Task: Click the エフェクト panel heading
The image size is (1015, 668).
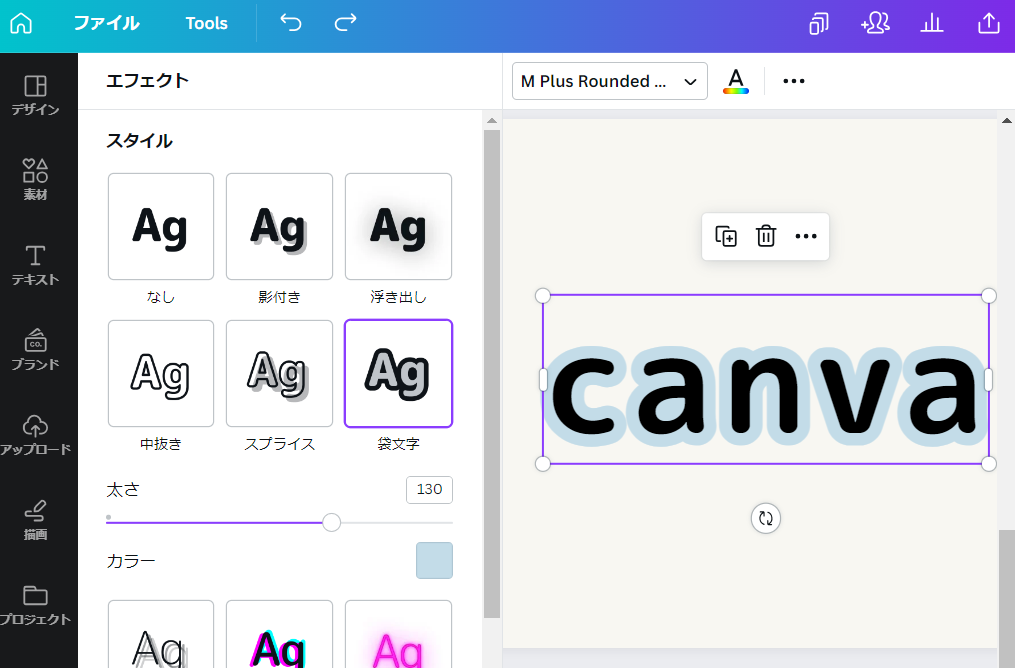Action: coord(148,80)
